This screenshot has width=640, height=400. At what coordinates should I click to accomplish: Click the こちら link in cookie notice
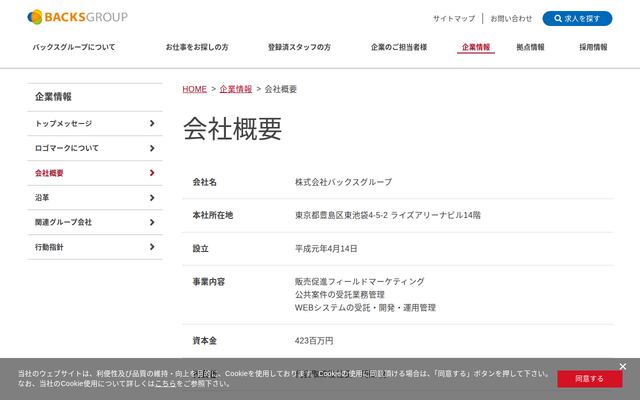[x=165, y=384]
